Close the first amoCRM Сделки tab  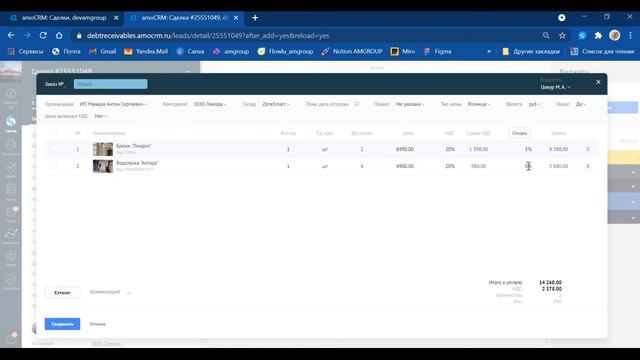[116, 18]
